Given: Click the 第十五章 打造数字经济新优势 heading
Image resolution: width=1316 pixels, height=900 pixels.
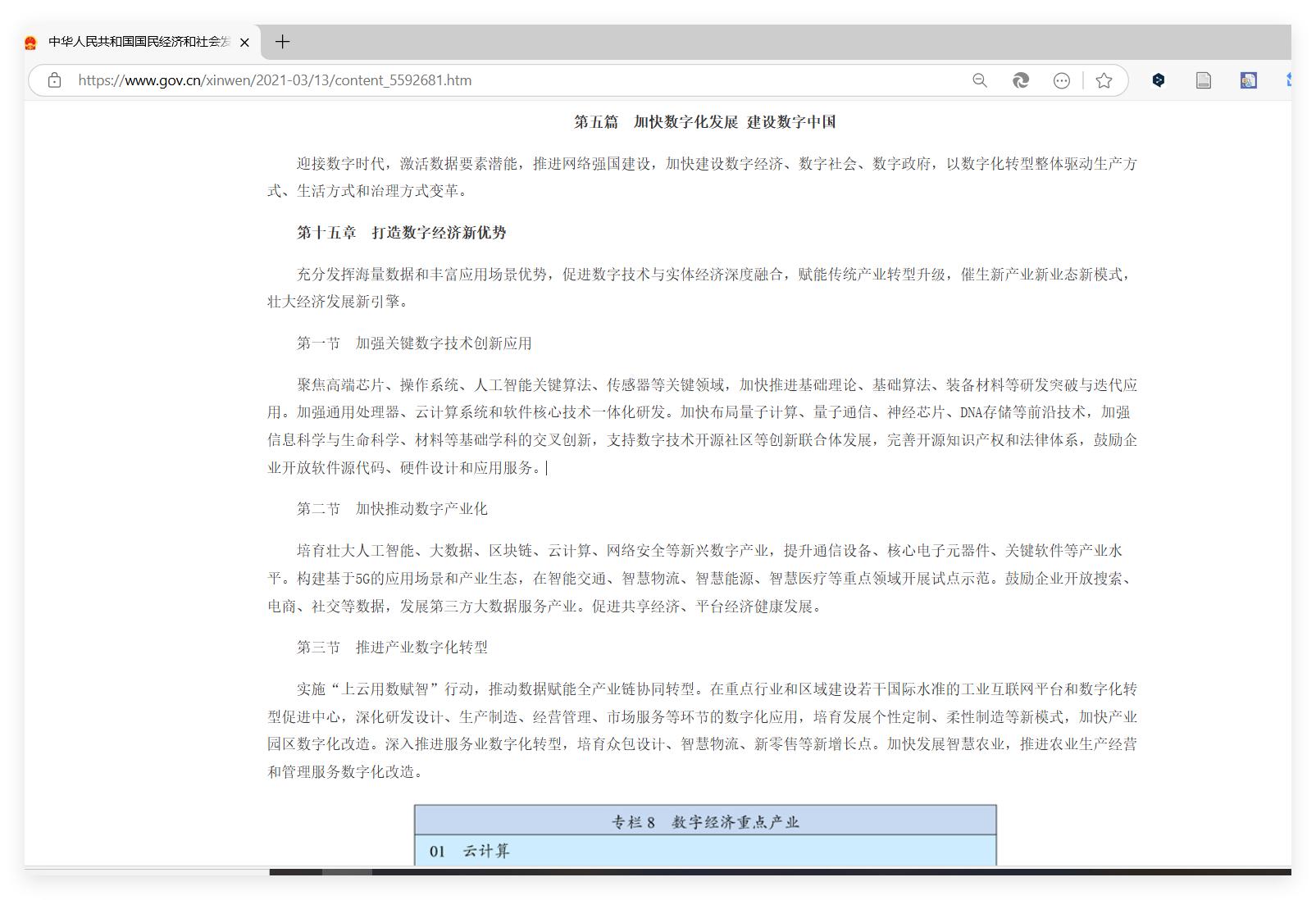Looking at the screenshot, I should click(x=401, y=233).
